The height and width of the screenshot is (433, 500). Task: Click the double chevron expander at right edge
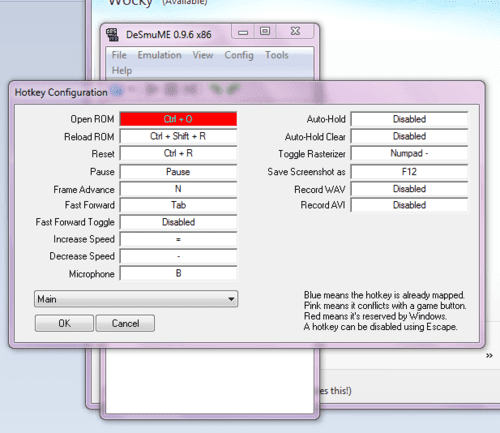click(x=489, y=356)
